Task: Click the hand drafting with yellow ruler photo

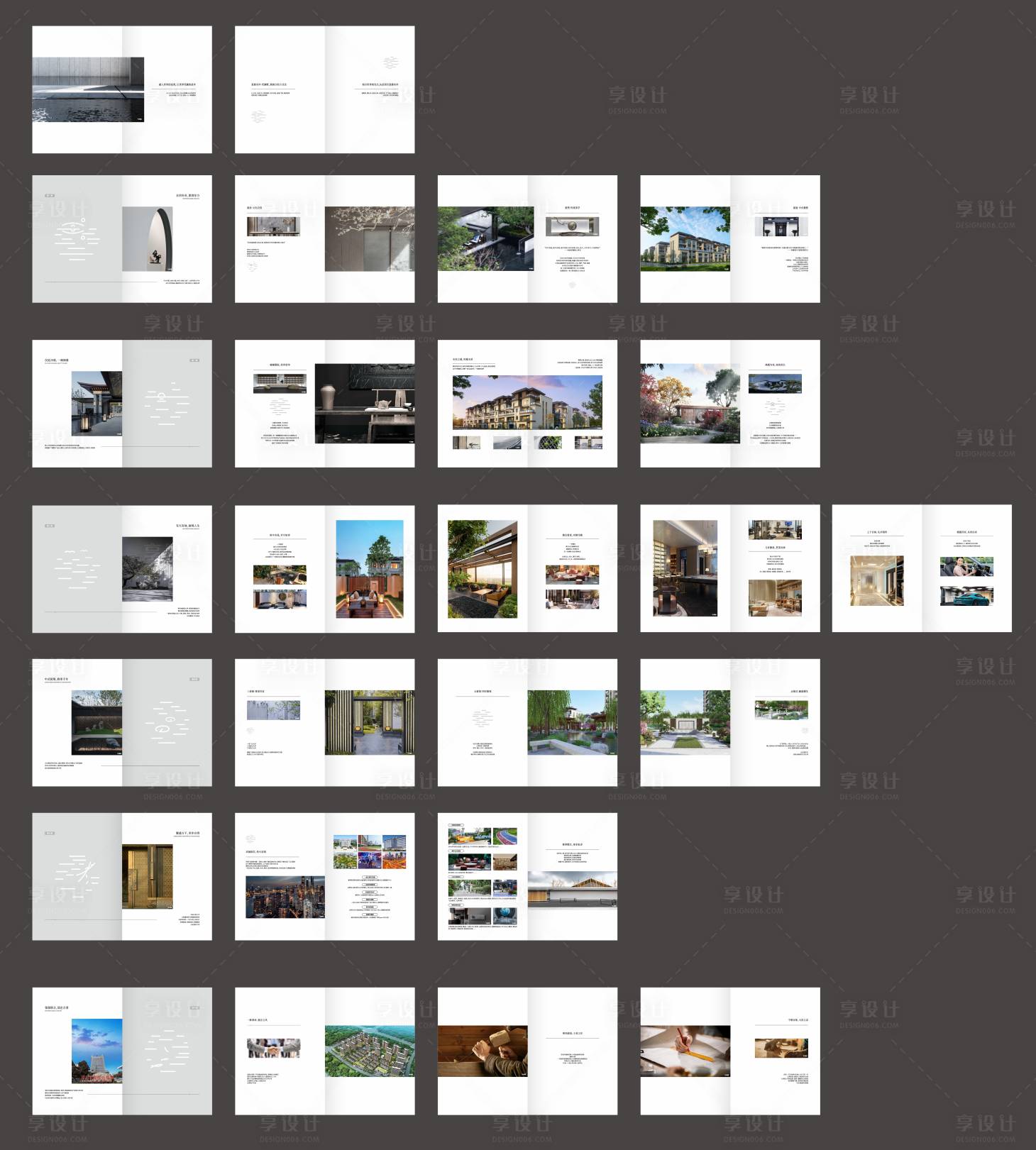Action: click(x=685, y=1051)
